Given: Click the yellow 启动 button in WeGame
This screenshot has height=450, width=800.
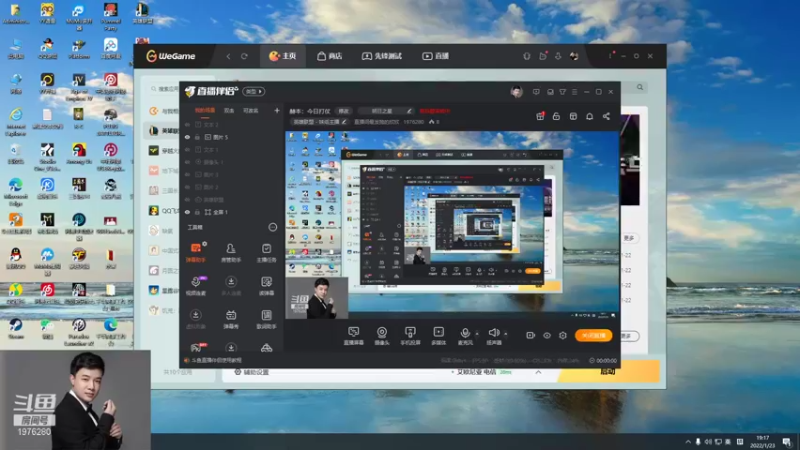Looking at the screenshot, I should (x=608, y=371).
